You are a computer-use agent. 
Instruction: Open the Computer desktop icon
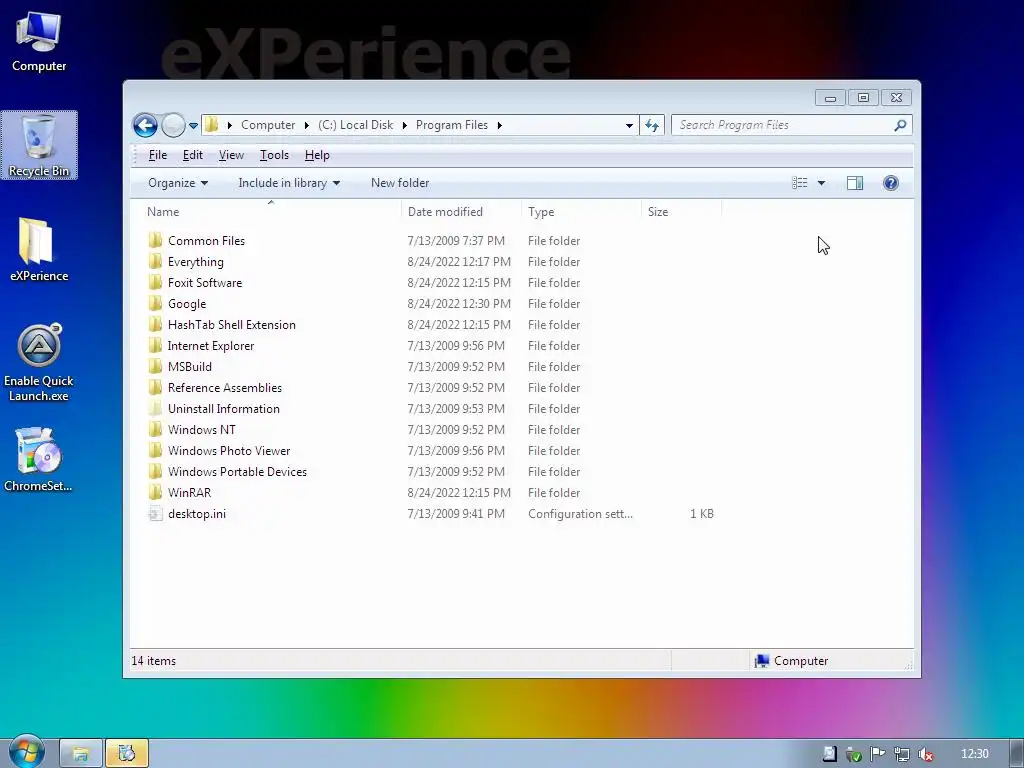point(39,42)
